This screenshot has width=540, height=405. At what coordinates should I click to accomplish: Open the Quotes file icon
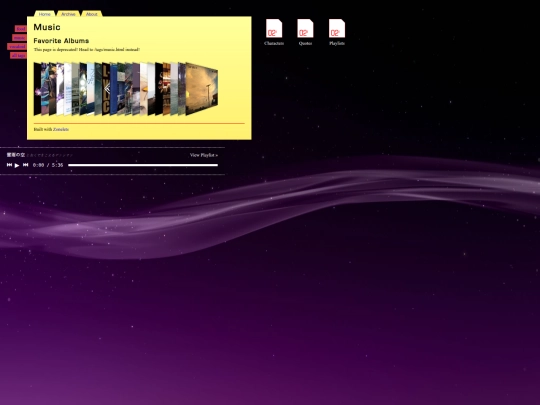[x=305, y=32]
